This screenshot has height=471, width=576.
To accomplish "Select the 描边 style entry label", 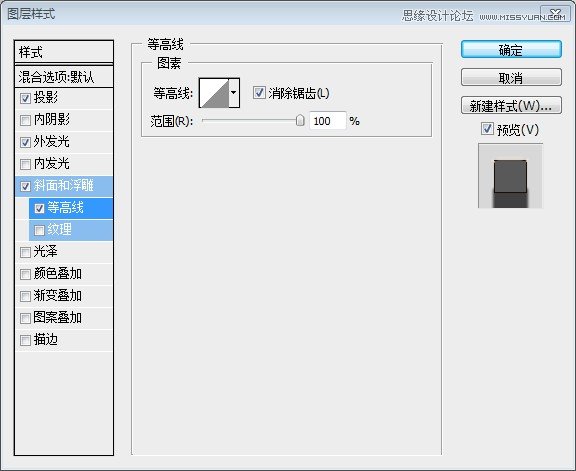I will (46, 339).
